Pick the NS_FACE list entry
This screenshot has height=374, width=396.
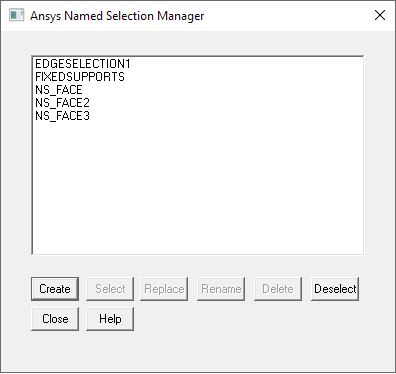pyautogui.click(x=59, y=90)
